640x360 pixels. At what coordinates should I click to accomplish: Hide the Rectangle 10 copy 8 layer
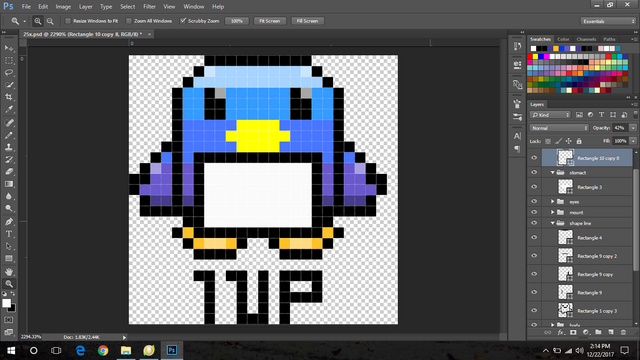click(x=534, y=158)
